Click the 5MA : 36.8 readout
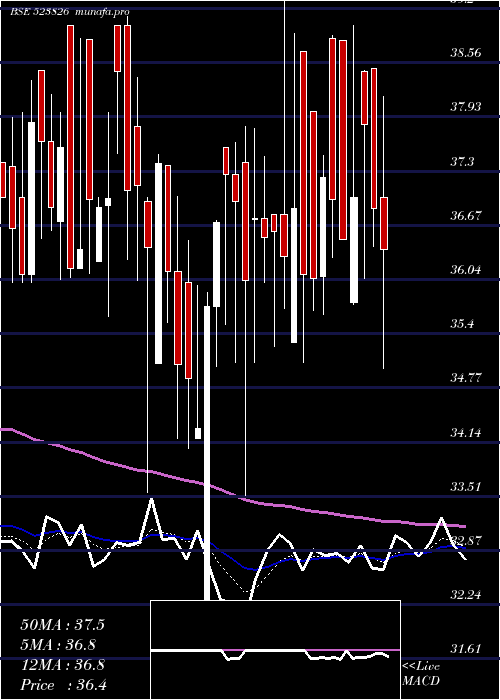Image resolution: width=500 pixels, height=700 pixels. point(58,645)
